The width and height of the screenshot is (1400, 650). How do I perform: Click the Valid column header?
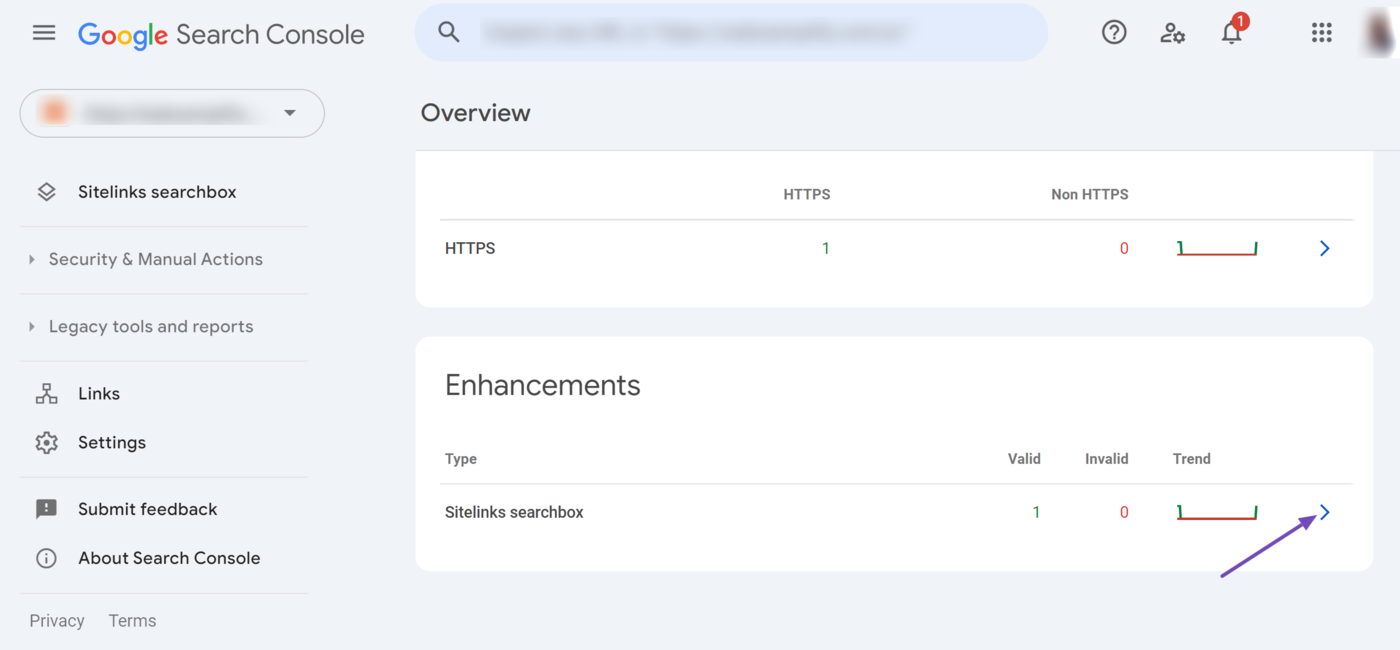(x=1024, y=459)
